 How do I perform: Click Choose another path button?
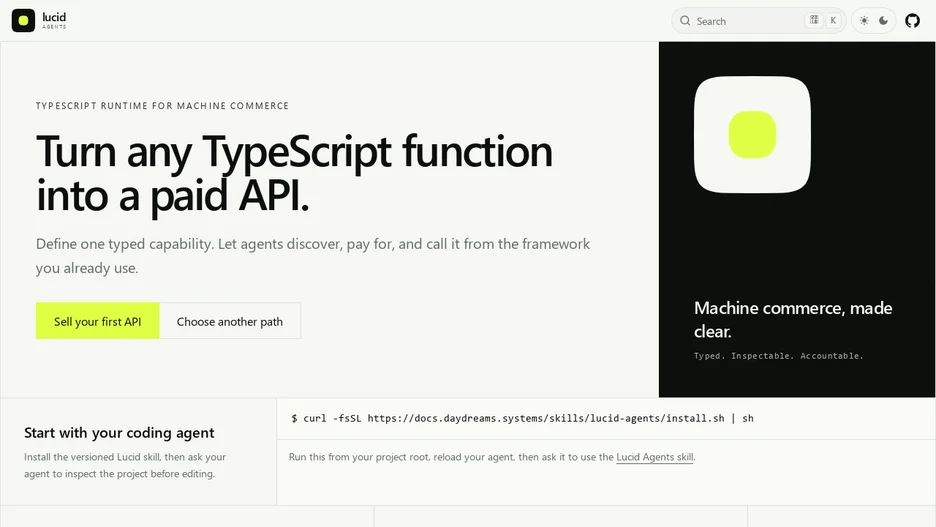(230, 321)
